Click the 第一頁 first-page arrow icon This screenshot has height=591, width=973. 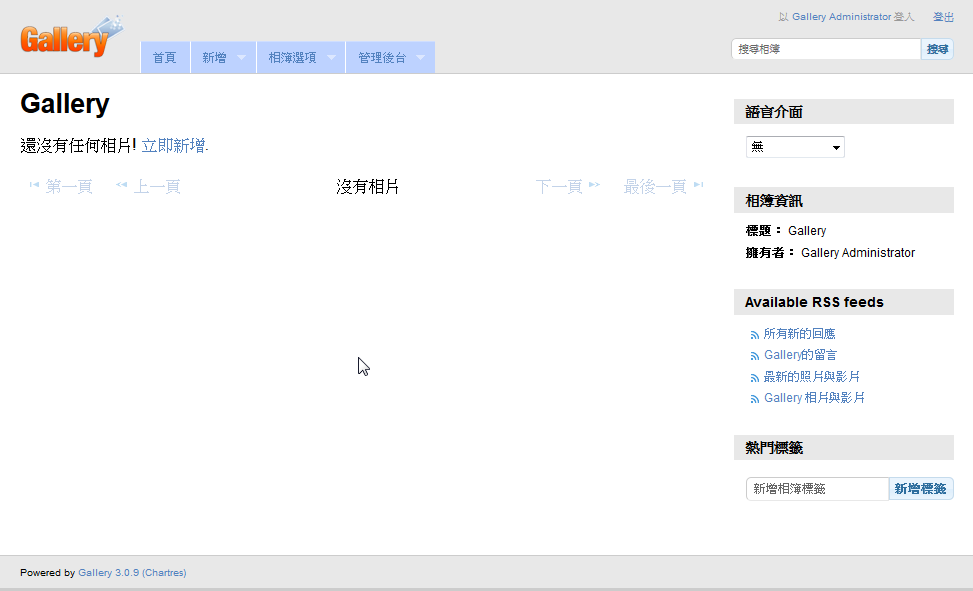pyautogui.click(x=34, y=185)
